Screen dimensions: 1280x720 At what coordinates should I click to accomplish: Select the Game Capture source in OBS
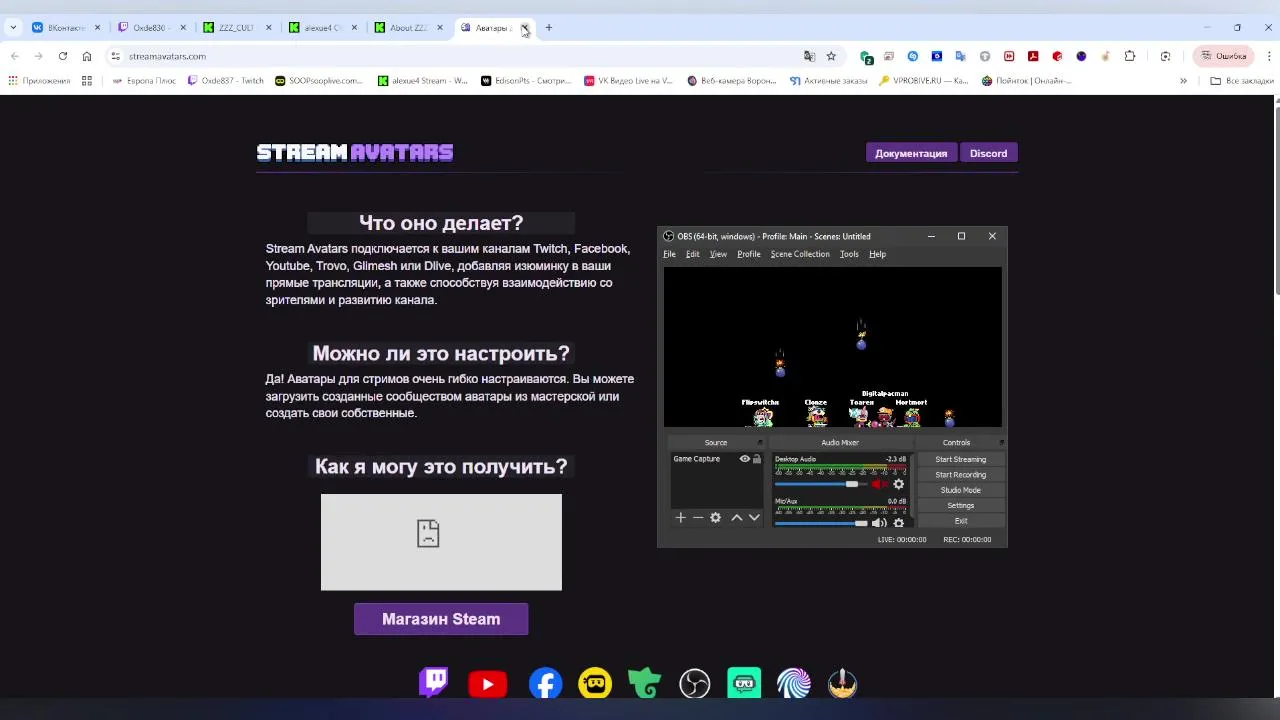(x=697, y=459)
